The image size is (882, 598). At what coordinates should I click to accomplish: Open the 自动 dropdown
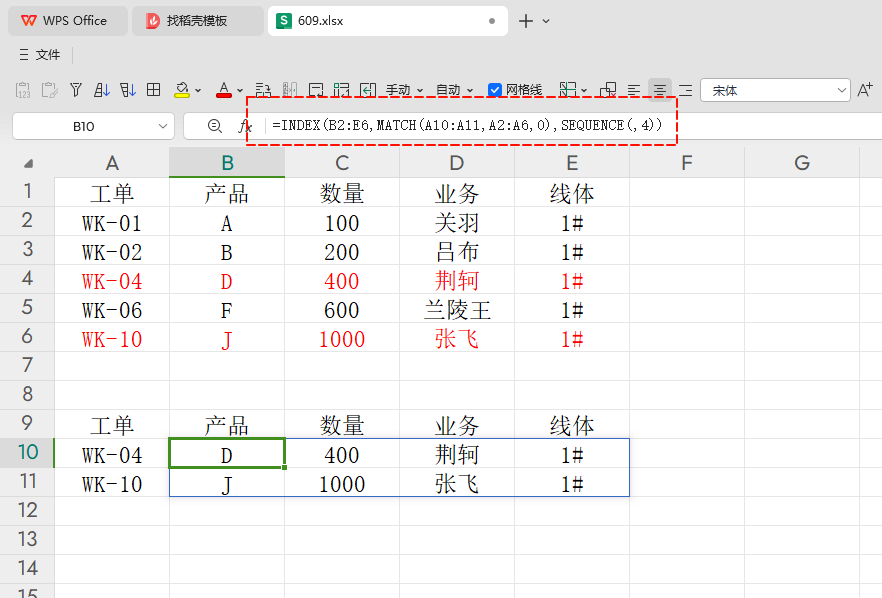(x=454, y=90)
